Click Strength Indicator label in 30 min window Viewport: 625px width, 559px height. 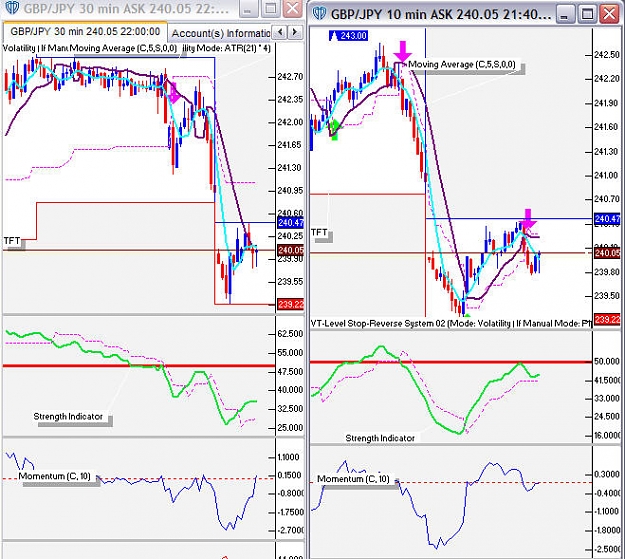[x=68, y=416]
